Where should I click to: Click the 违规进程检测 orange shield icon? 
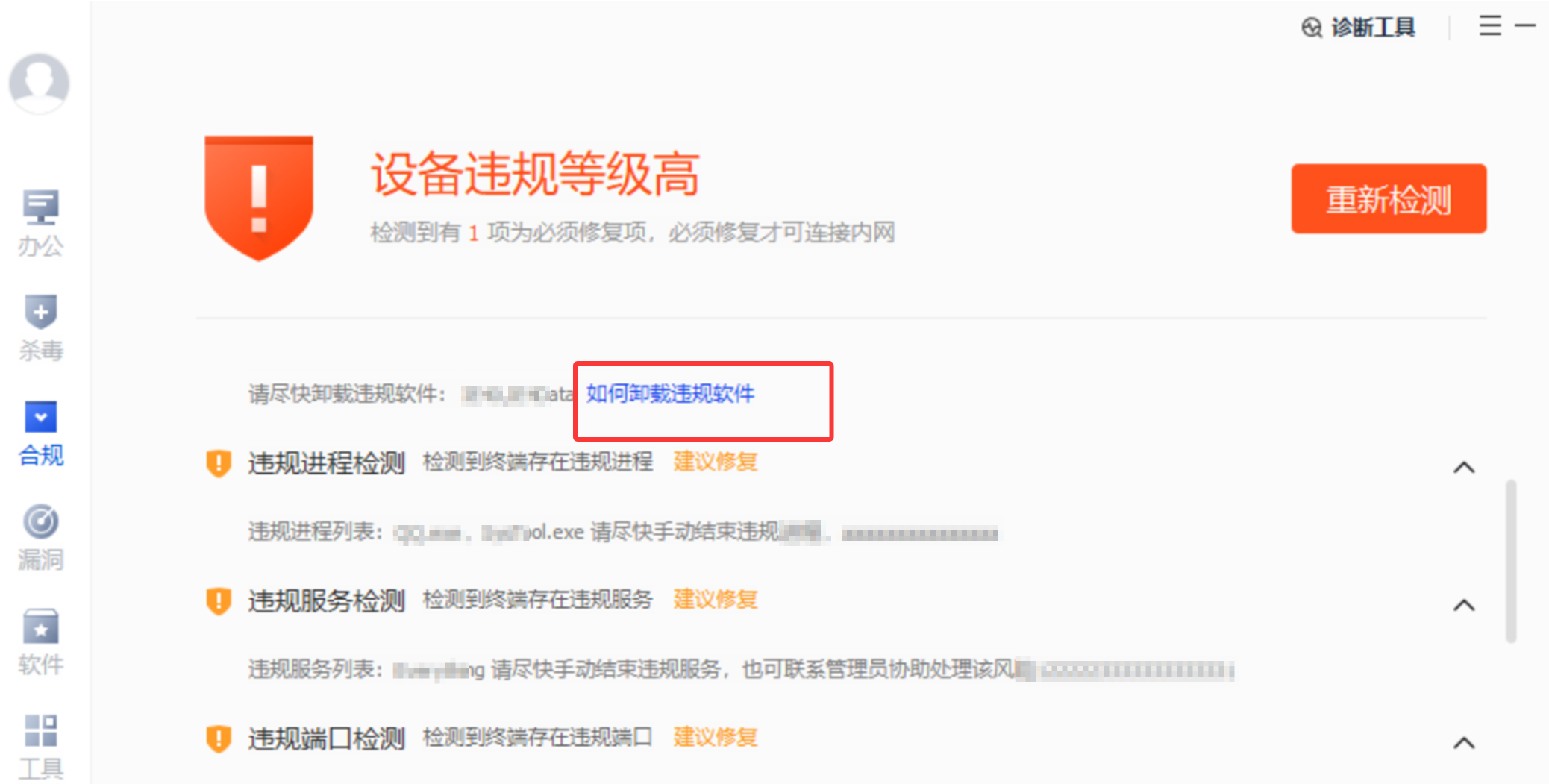point(219,463)
